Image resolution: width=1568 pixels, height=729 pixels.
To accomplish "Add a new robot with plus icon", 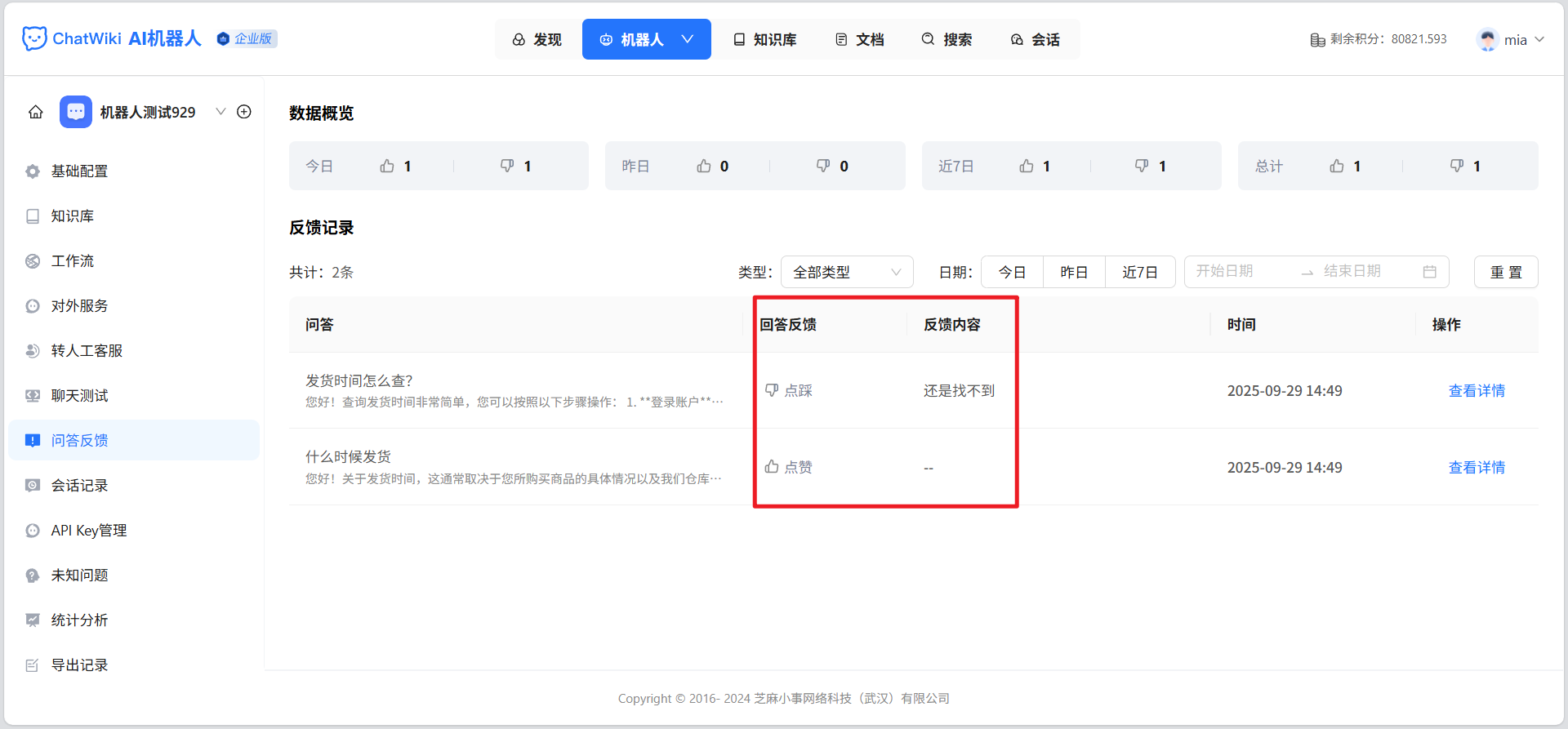I will coord(244,112).
